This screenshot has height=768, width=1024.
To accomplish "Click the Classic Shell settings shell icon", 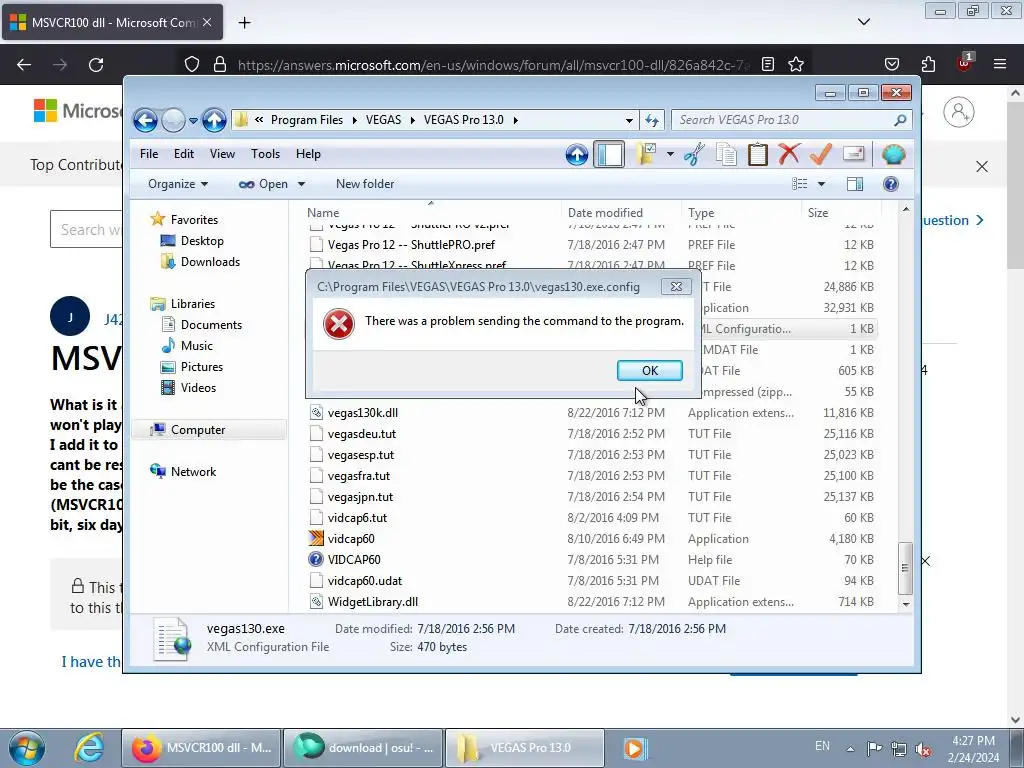I will click(893, 155).
